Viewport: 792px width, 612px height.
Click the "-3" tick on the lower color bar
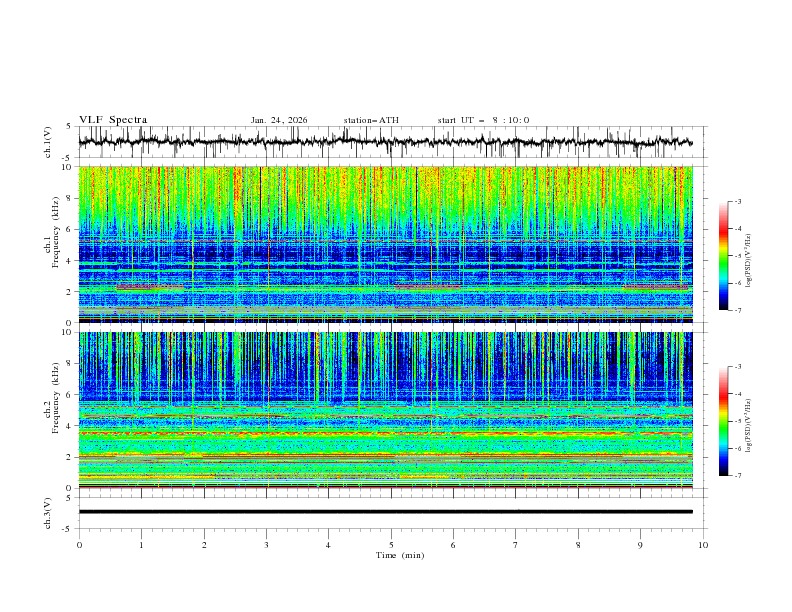coord(737,367)
